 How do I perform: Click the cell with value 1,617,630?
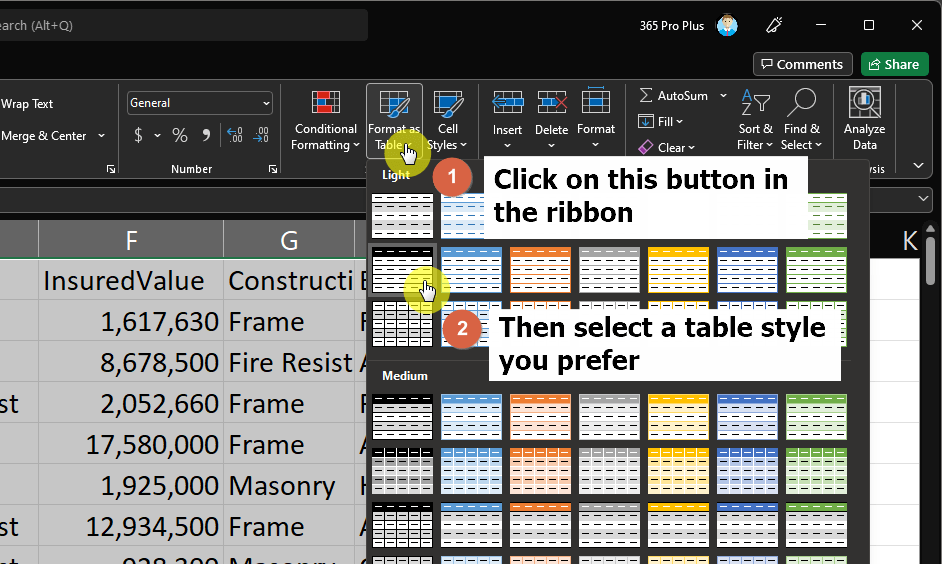click(131, 321)
